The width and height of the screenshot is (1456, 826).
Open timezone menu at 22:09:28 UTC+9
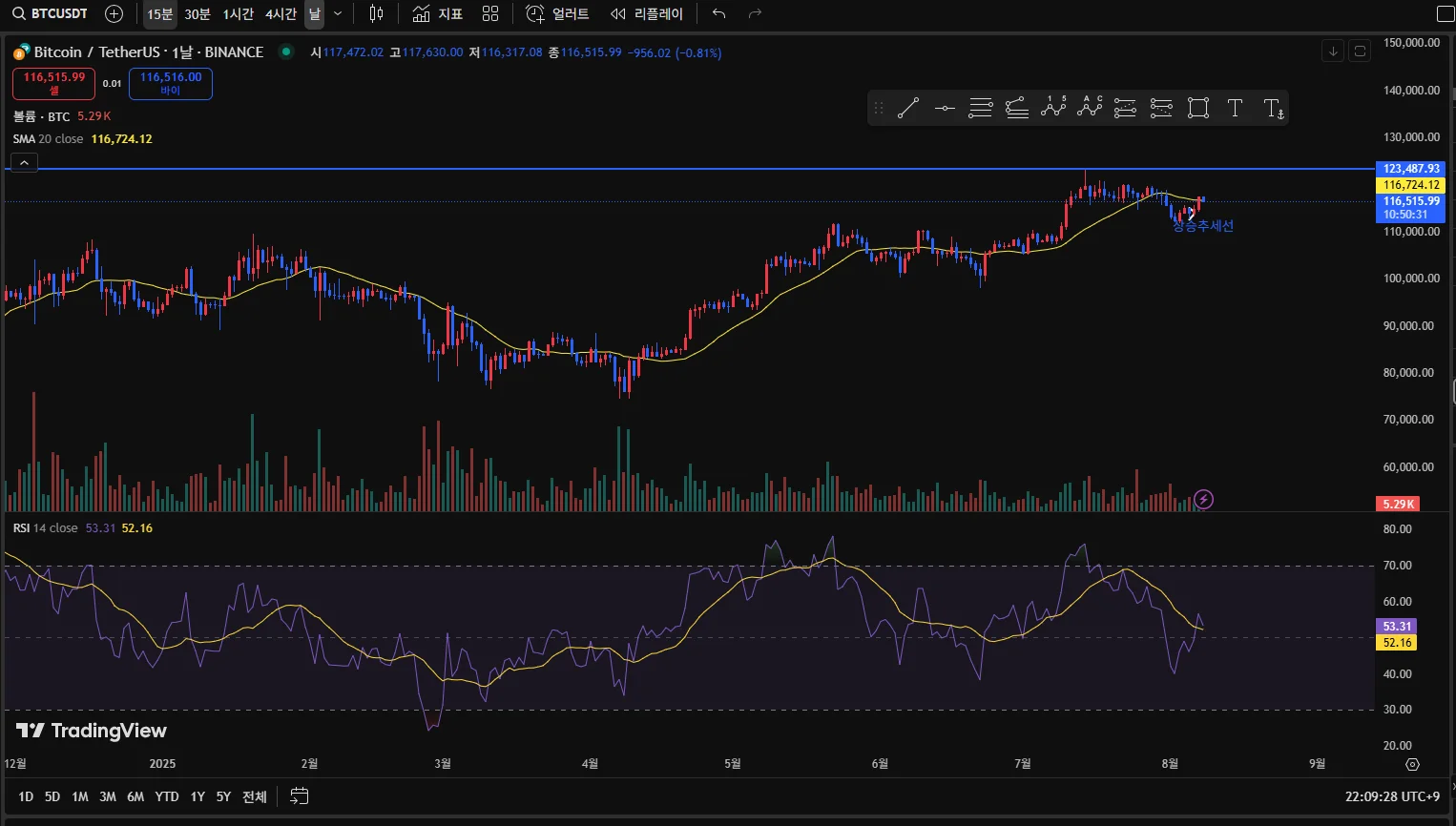coord(1392,796)
